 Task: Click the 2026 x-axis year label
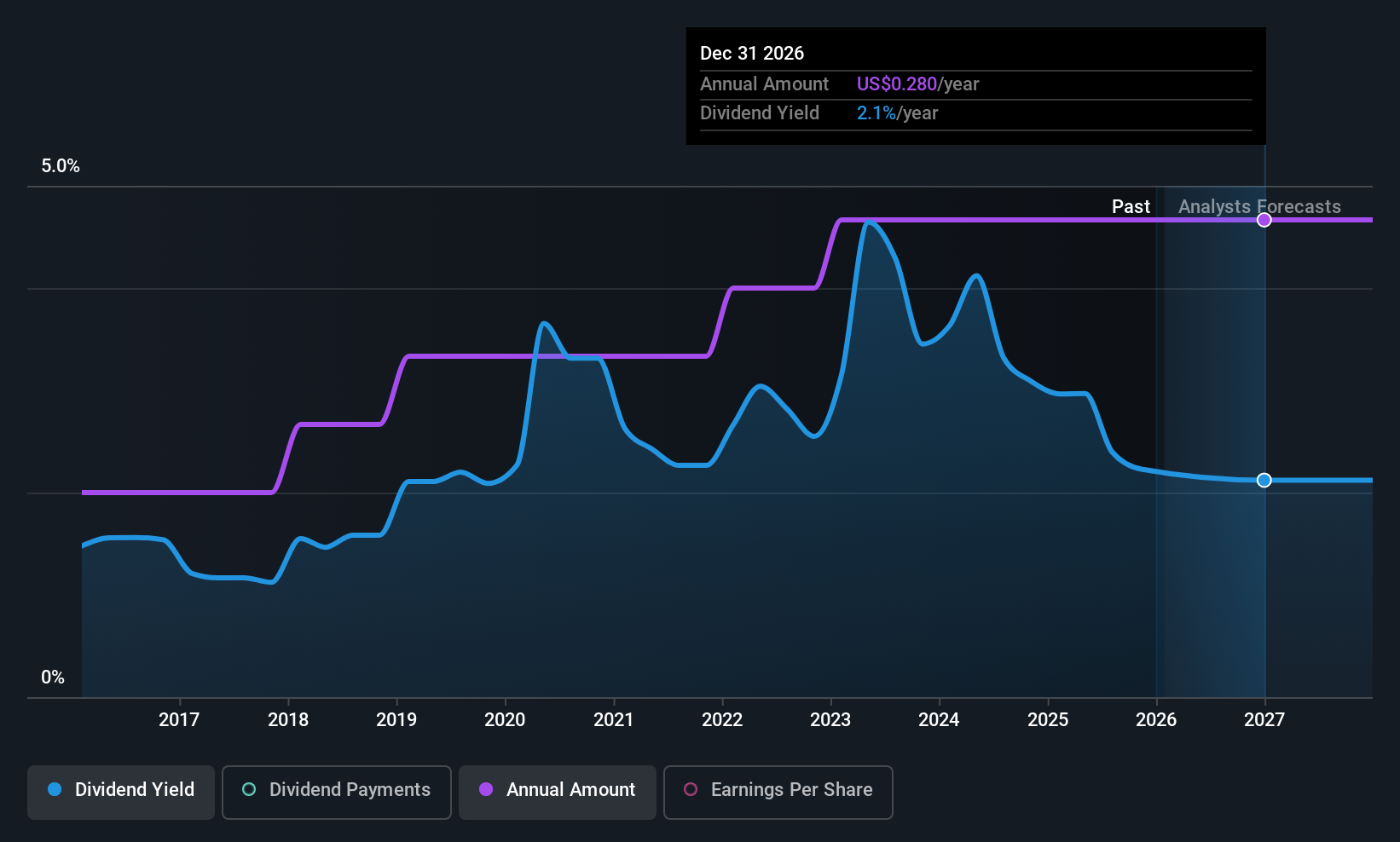click(x=1156, y=720)
